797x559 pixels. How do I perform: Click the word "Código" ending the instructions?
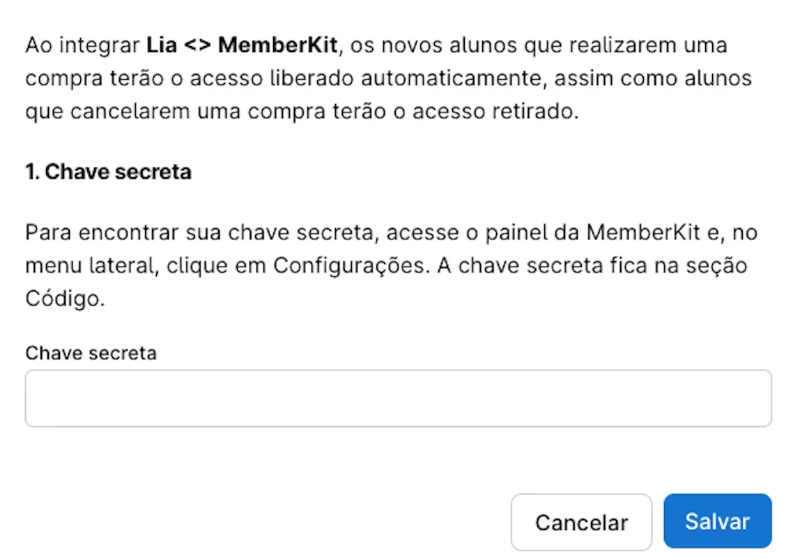coord(65,299)
